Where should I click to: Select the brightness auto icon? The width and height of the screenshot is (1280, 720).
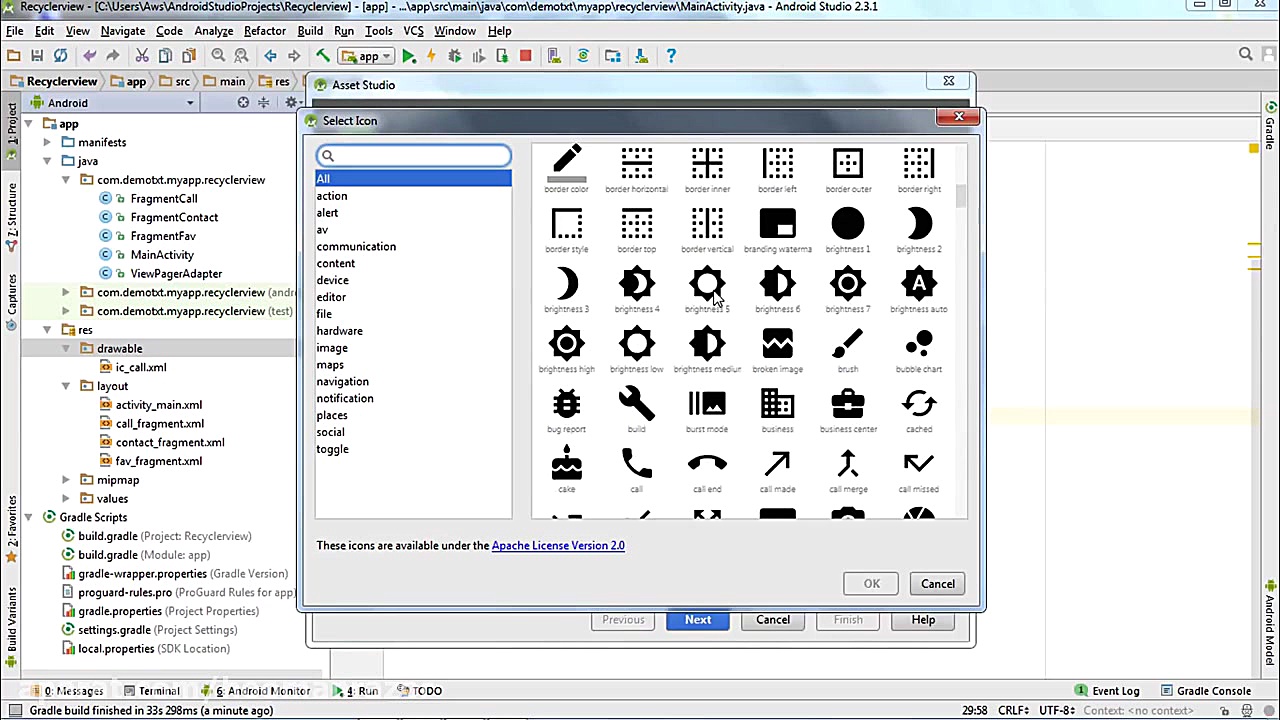coord(918,285)
